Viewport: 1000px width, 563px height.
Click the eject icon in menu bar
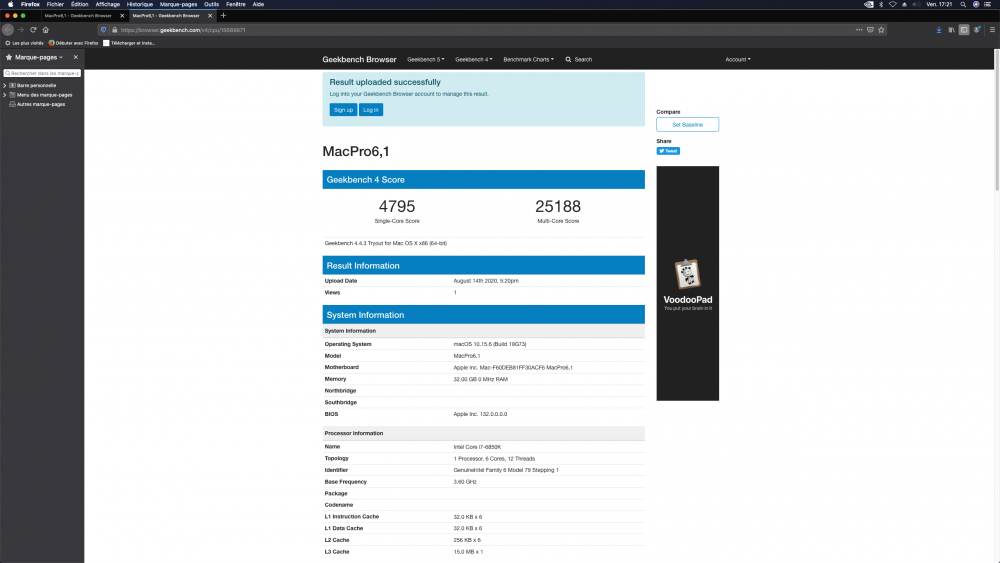click(904, 4)
